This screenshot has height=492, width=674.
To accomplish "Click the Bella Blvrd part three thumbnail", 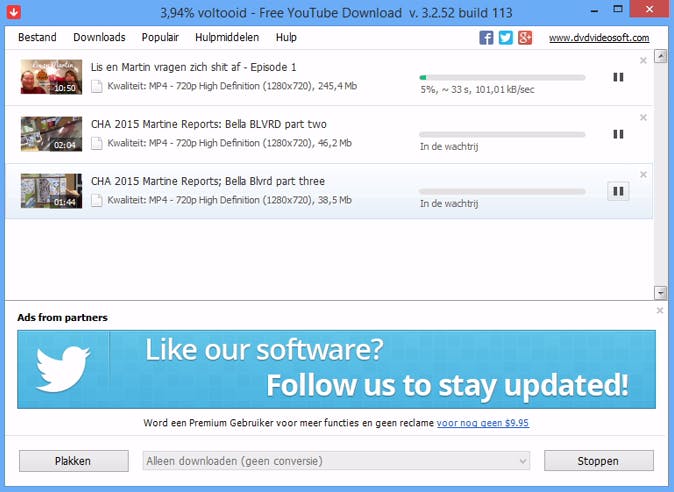I will [51, 191].
